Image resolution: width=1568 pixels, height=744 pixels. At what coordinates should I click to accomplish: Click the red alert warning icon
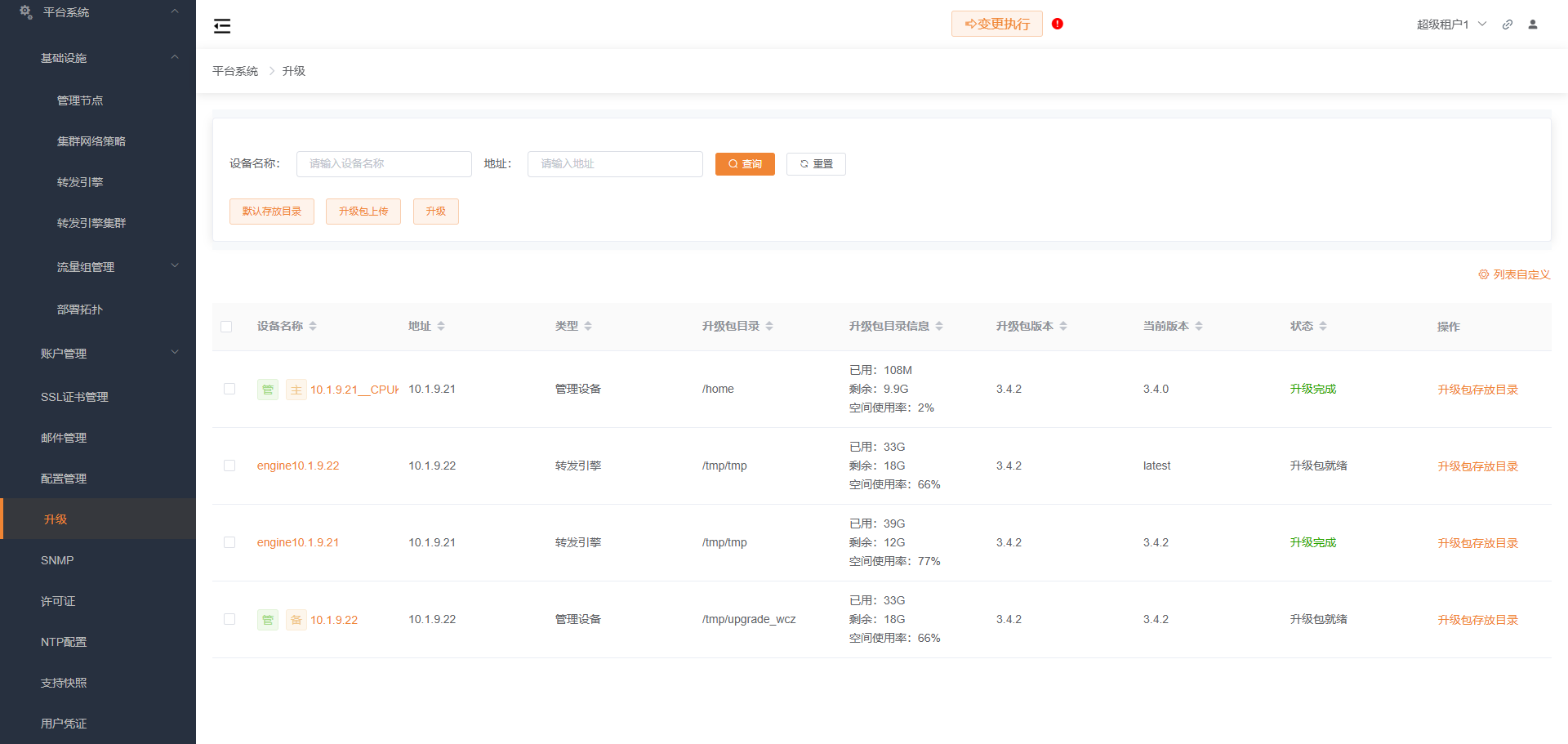[1058, 24]
